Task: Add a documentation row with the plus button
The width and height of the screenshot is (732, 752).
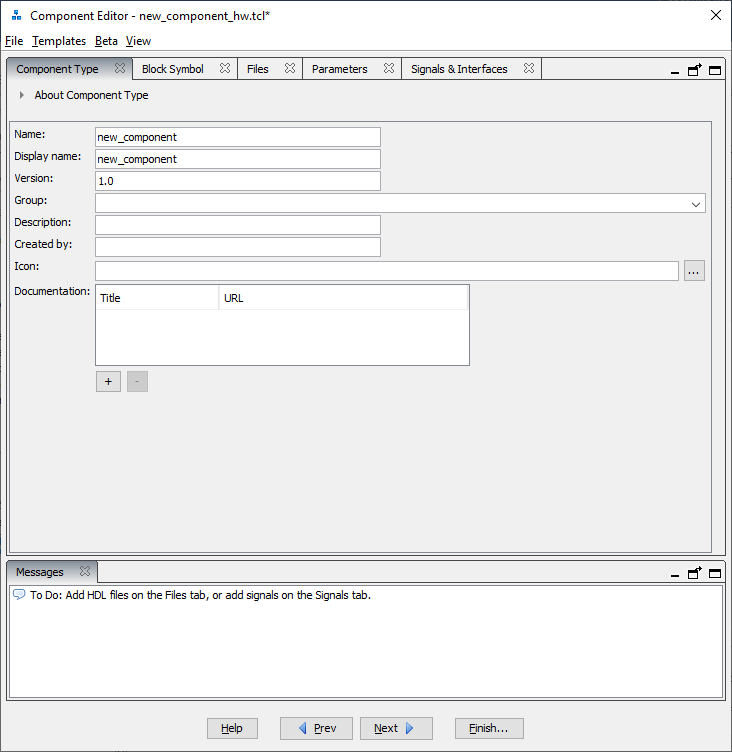Action: click(x=108, y=381)
